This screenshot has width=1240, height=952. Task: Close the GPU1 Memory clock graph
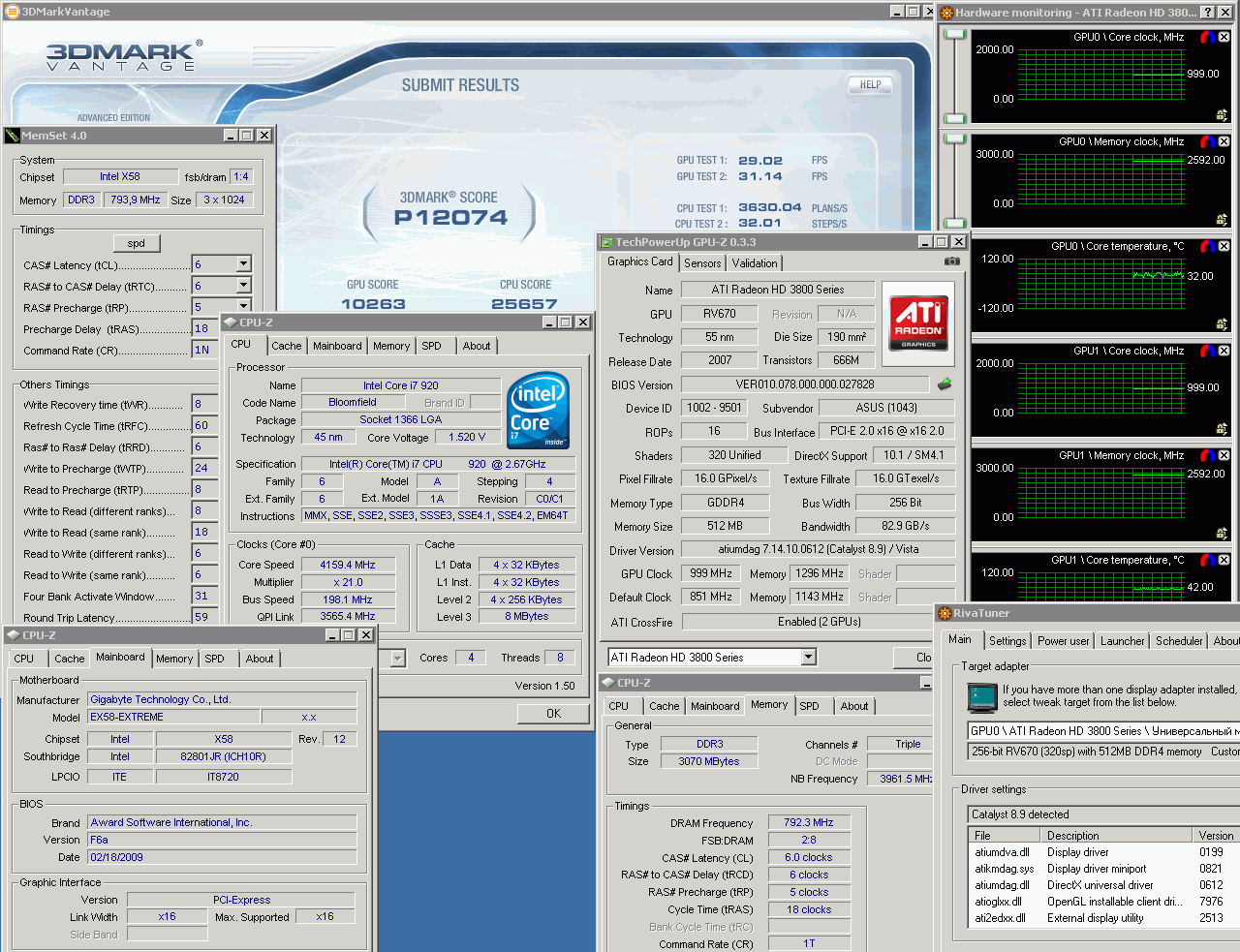point(1224,455)
